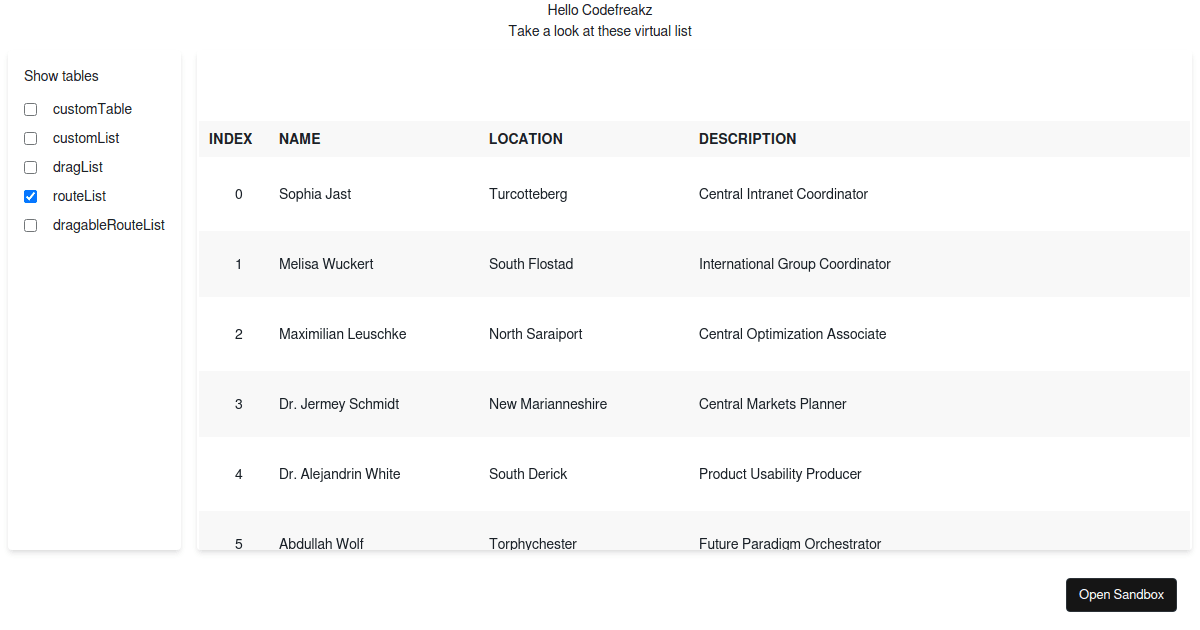The width and height of the screenshot is (1200, 630).
Task: Click the Maximilian Leuschke name cell
Action: pyautogui.click(x=342, y=334)
